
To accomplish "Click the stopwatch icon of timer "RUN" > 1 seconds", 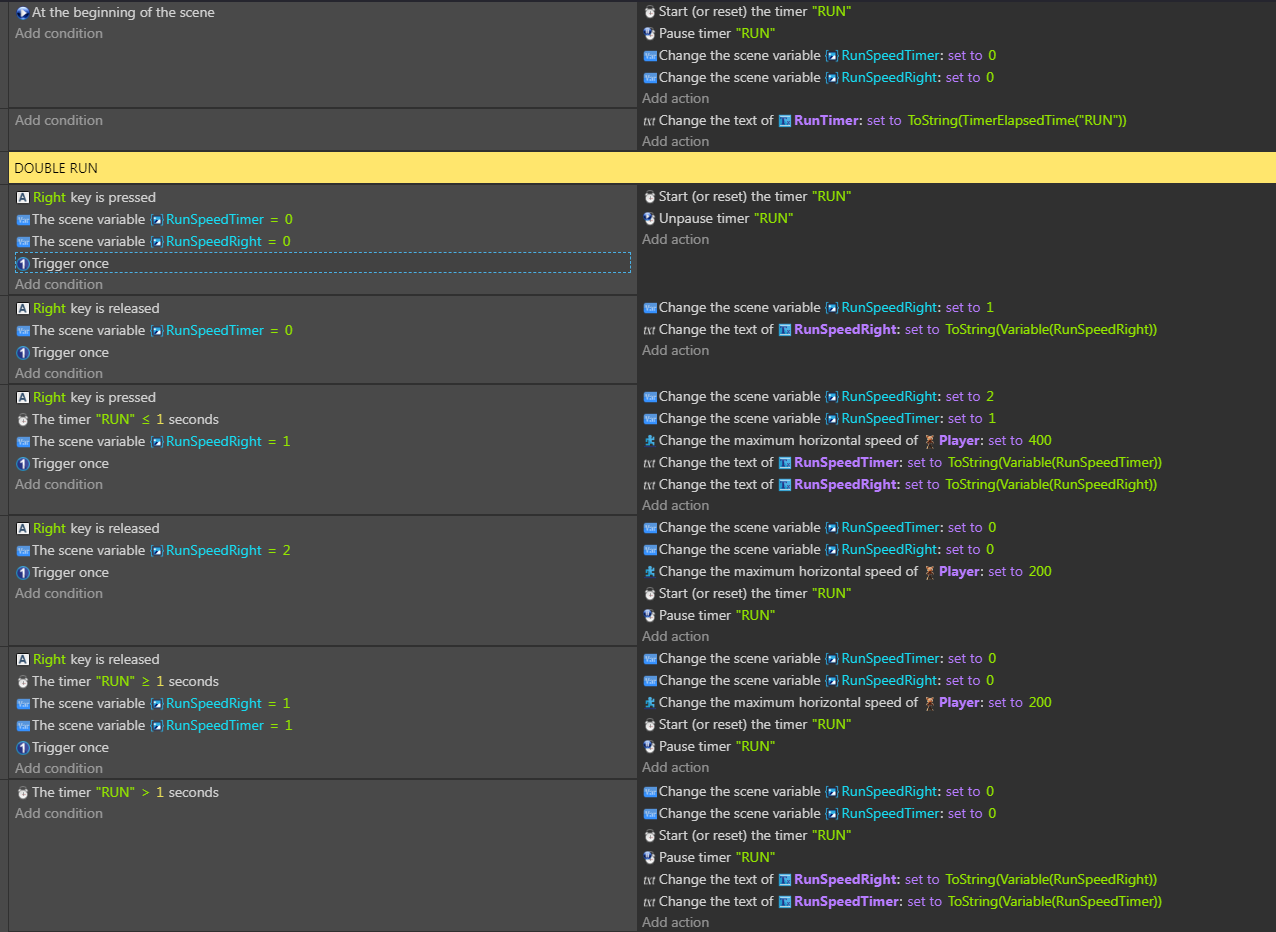I will click(x=22, y=792).
